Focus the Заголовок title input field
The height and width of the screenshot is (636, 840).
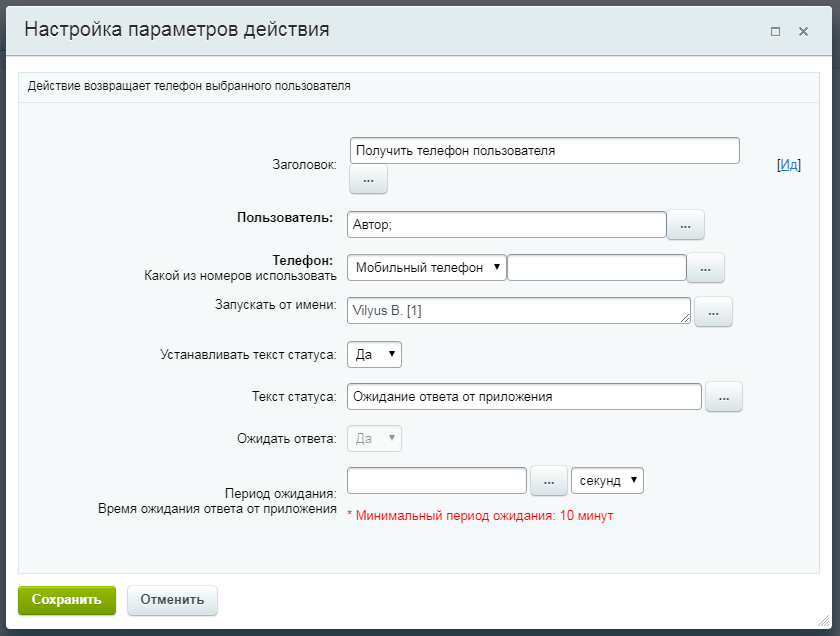pos(544,151)
